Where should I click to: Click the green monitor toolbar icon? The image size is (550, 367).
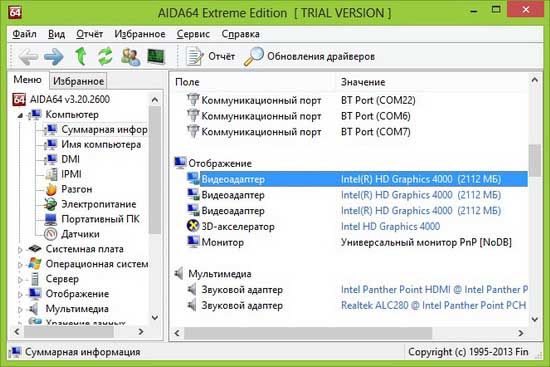[156, 56]
